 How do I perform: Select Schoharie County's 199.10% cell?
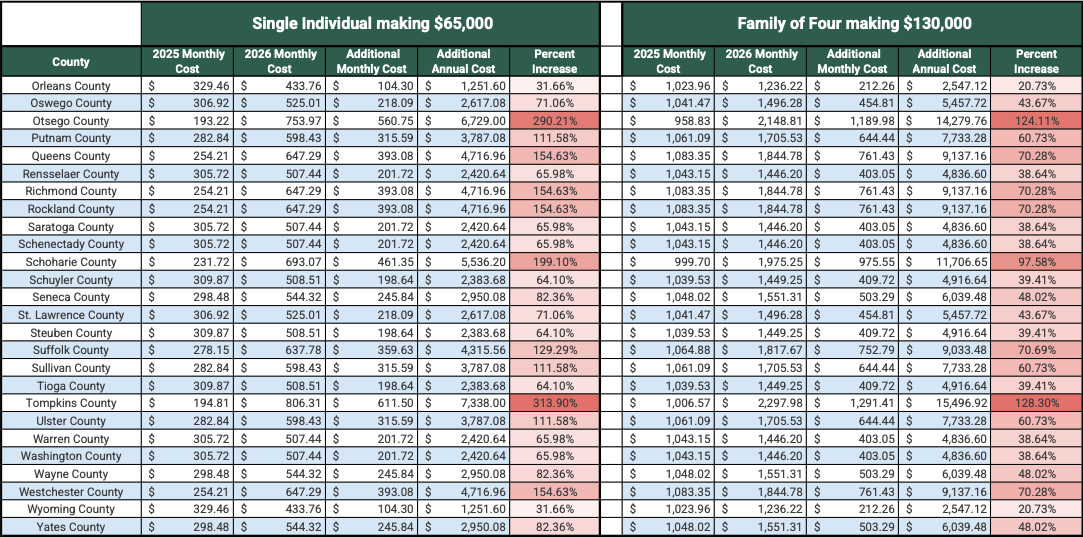pyautogui.click(x=555, y=262)
